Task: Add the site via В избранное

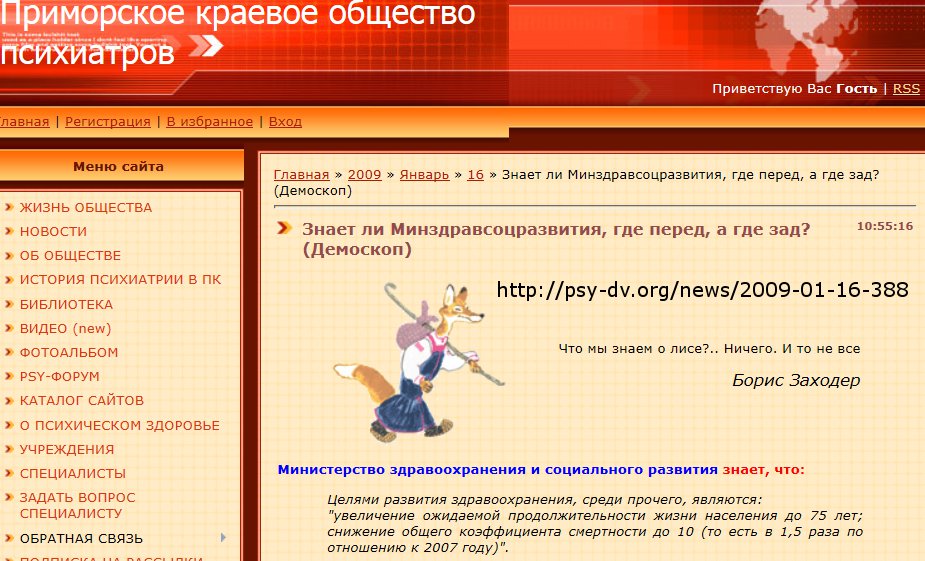Action: 209,122
